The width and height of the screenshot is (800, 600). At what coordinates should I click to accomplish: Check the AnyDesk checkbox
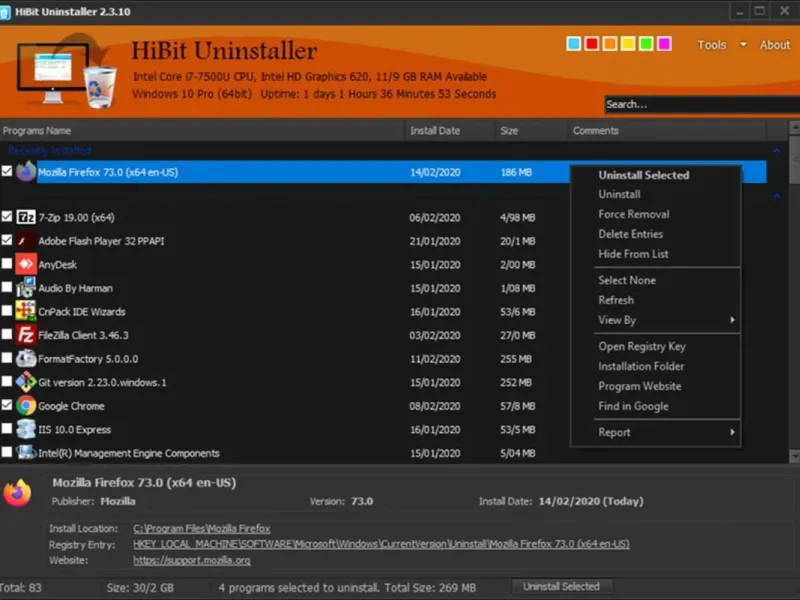click(x=7, y=263)
